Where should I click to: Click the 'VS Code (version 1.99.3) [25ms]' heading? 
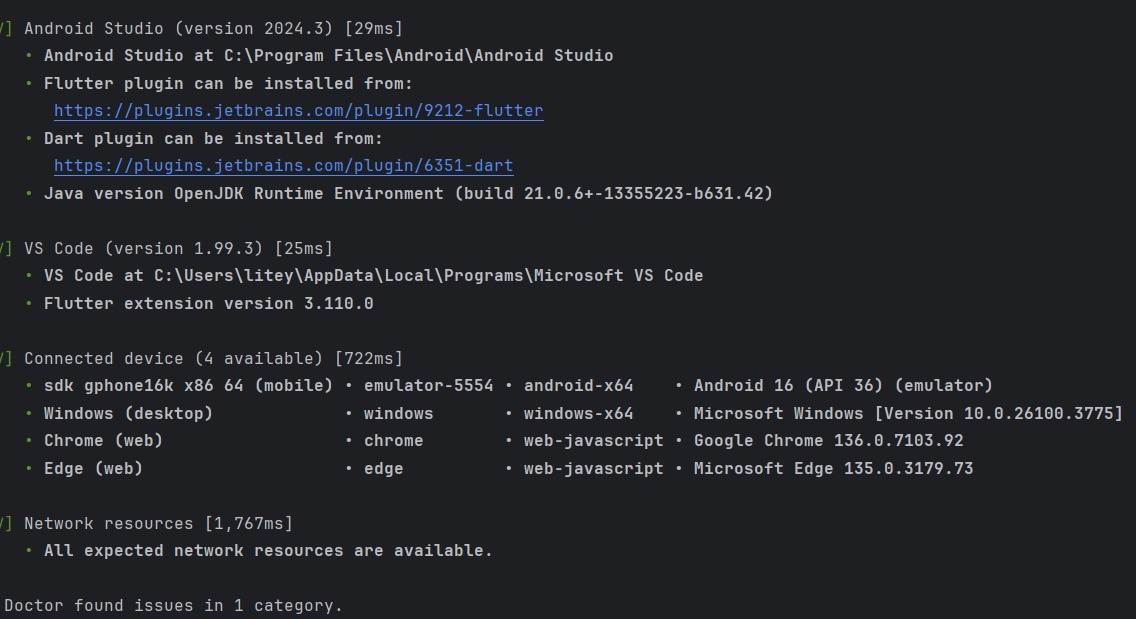pyautogui.click(x=178, y=249)
